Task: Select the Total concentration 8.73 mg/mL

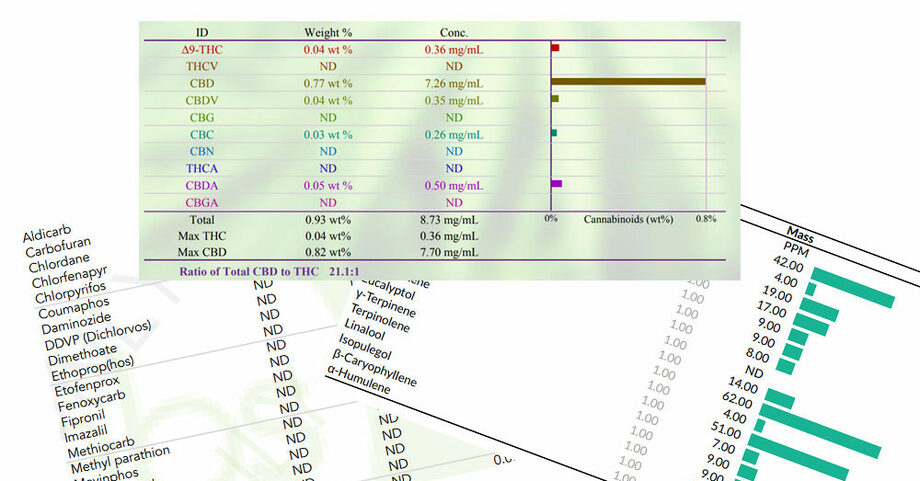Action: [453, 219]
